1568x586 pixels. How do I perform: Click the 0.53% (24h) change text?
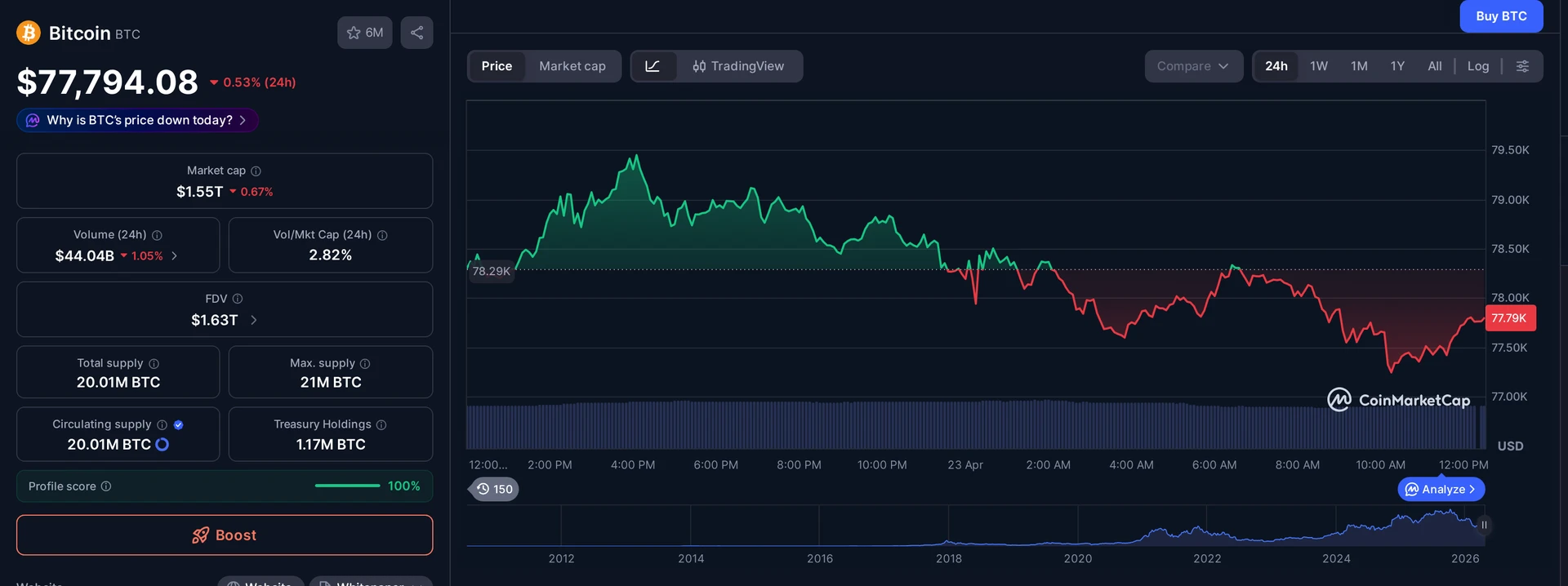click(x=259, y=82)
